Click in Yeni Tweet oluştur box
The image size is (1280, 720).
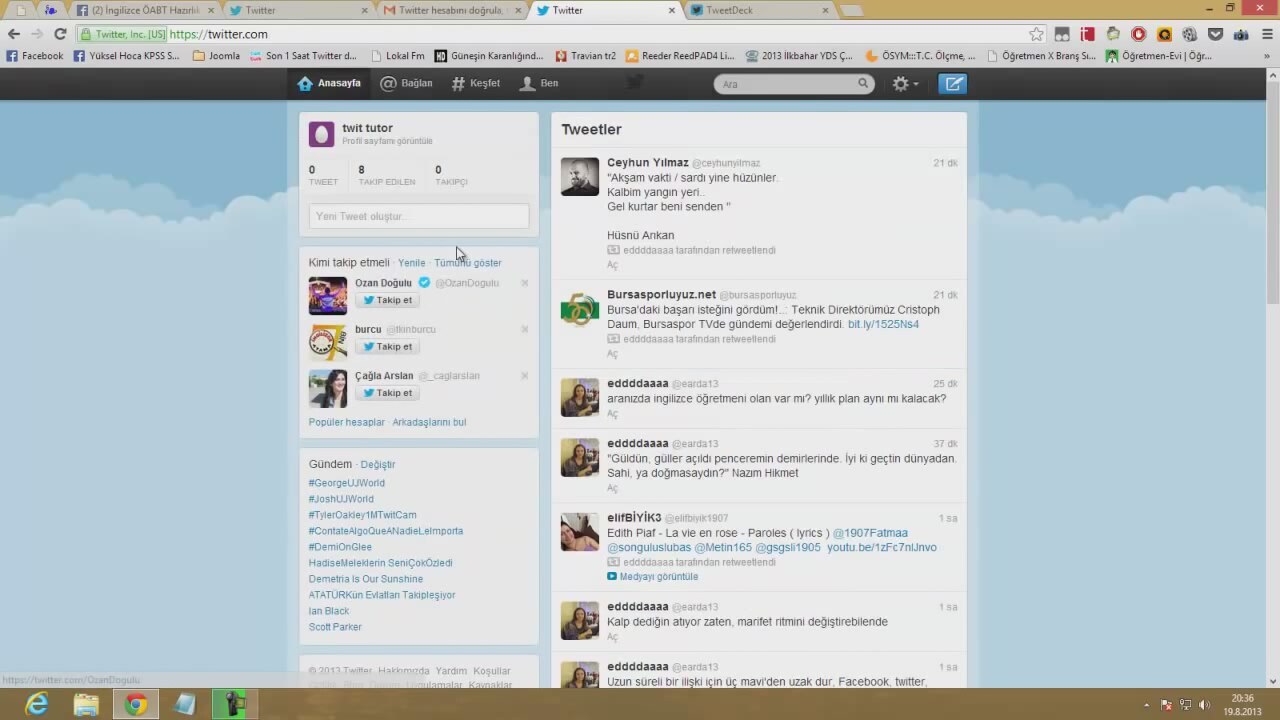coord(419,216)
